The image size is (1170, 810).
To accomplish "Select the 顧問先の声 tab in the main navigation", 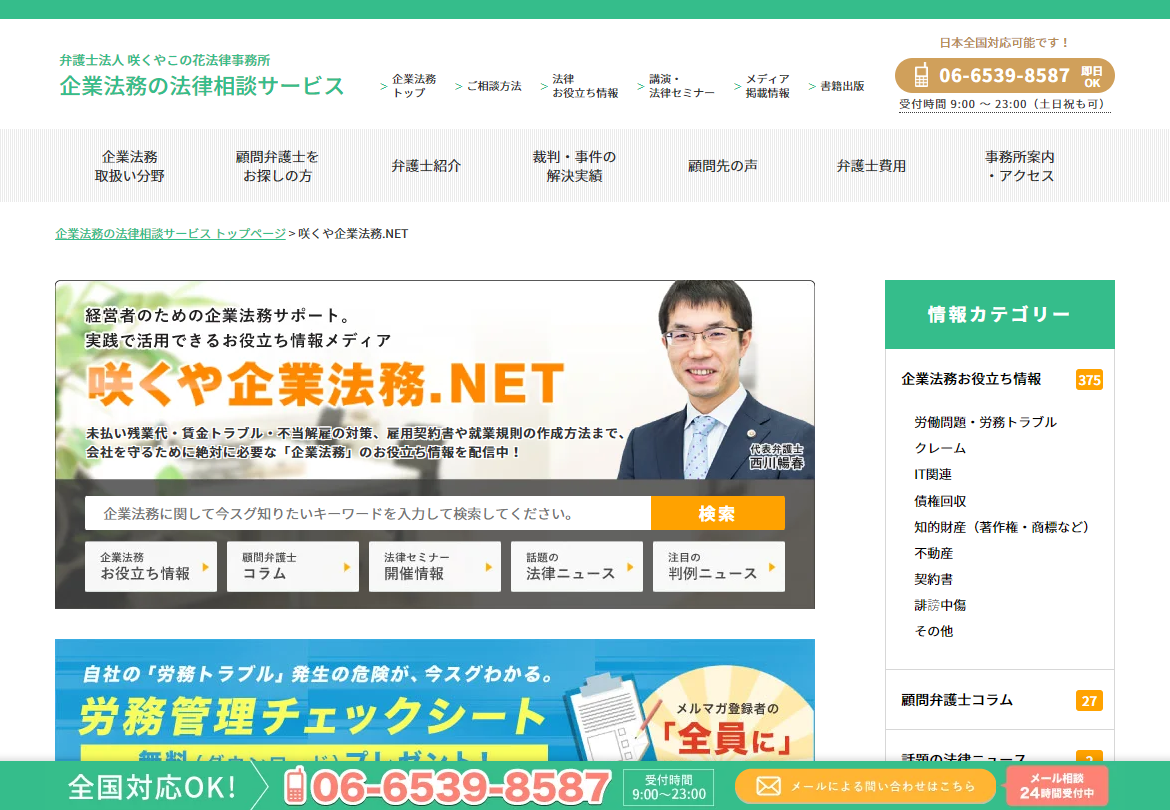I will [722, 165].
